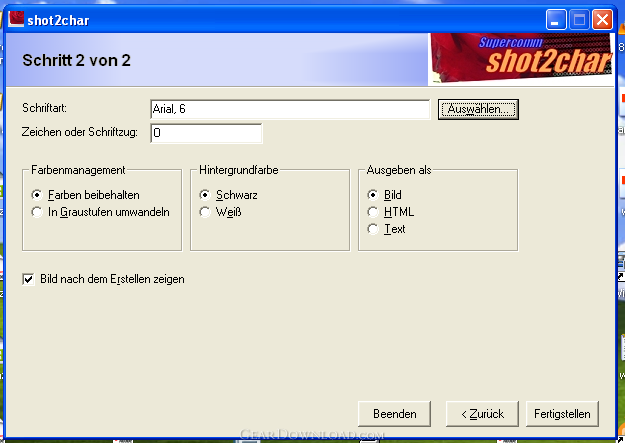This screenshot has width=625, height=443.
Task: Close the shot2char window
Action: [602, 20]
